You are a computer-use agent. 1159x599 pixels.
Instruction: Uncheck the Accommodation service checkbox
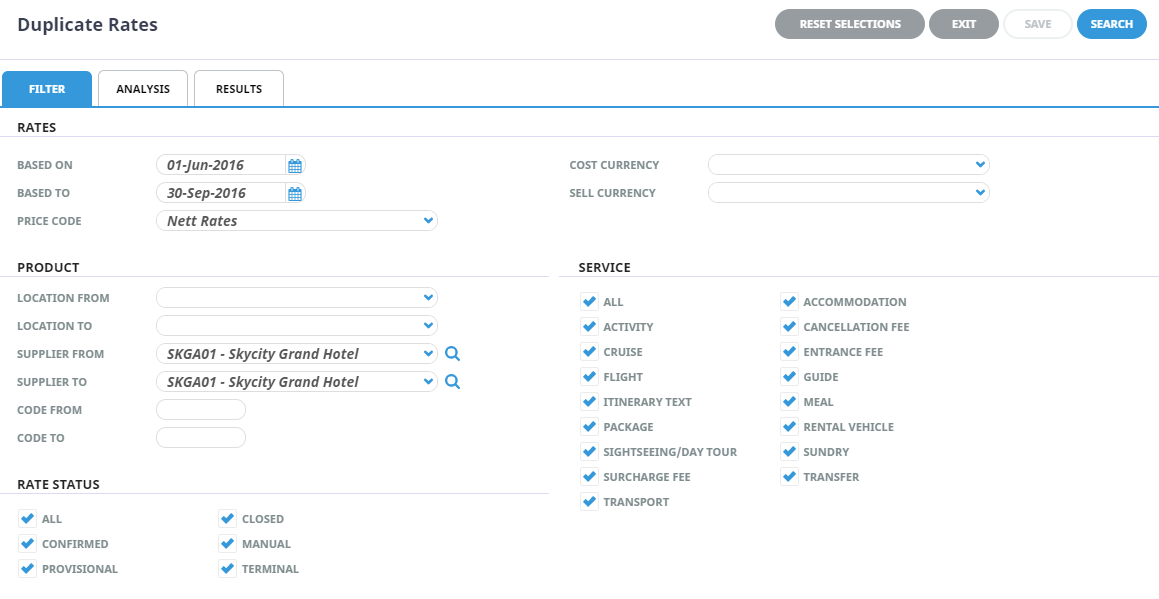pos(789,302)
